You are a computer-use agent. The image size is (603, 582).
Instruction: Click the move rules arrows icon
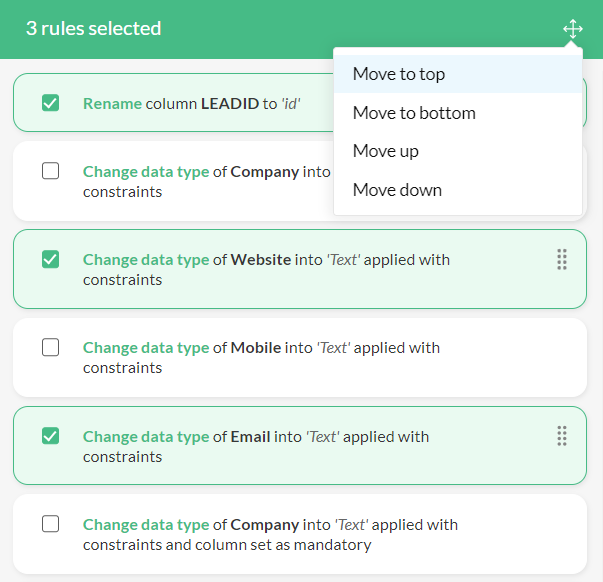[572, 29]
